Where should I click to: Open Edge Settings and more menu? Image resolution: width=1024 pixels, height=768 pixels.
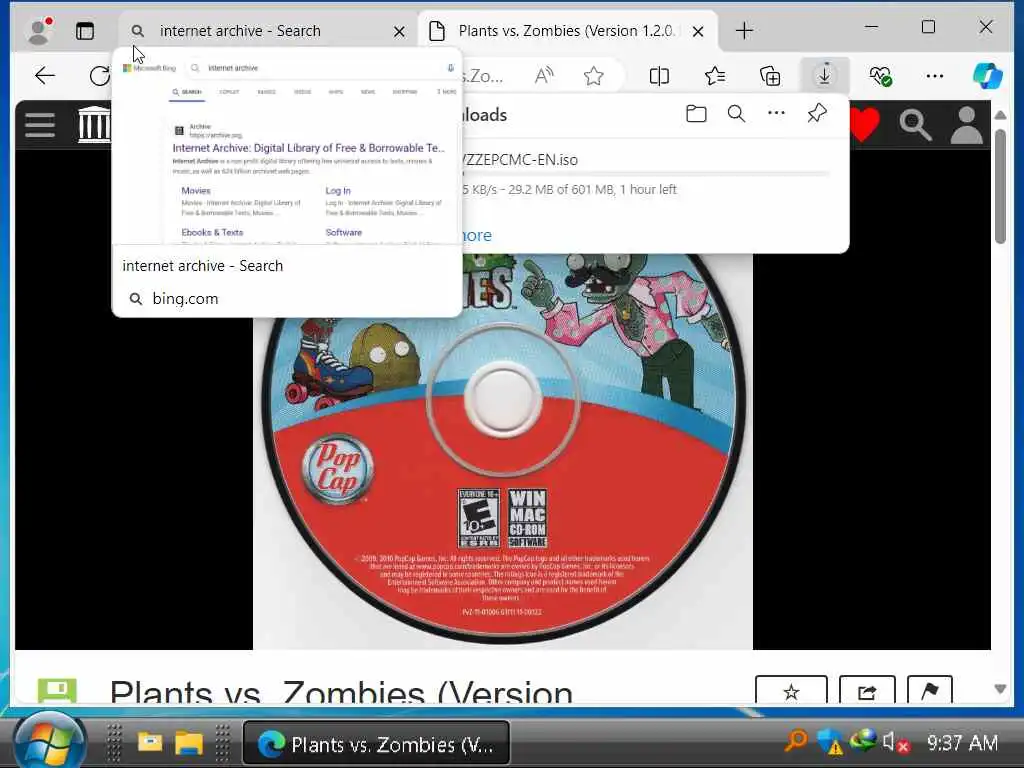click(x=935, y=76)
